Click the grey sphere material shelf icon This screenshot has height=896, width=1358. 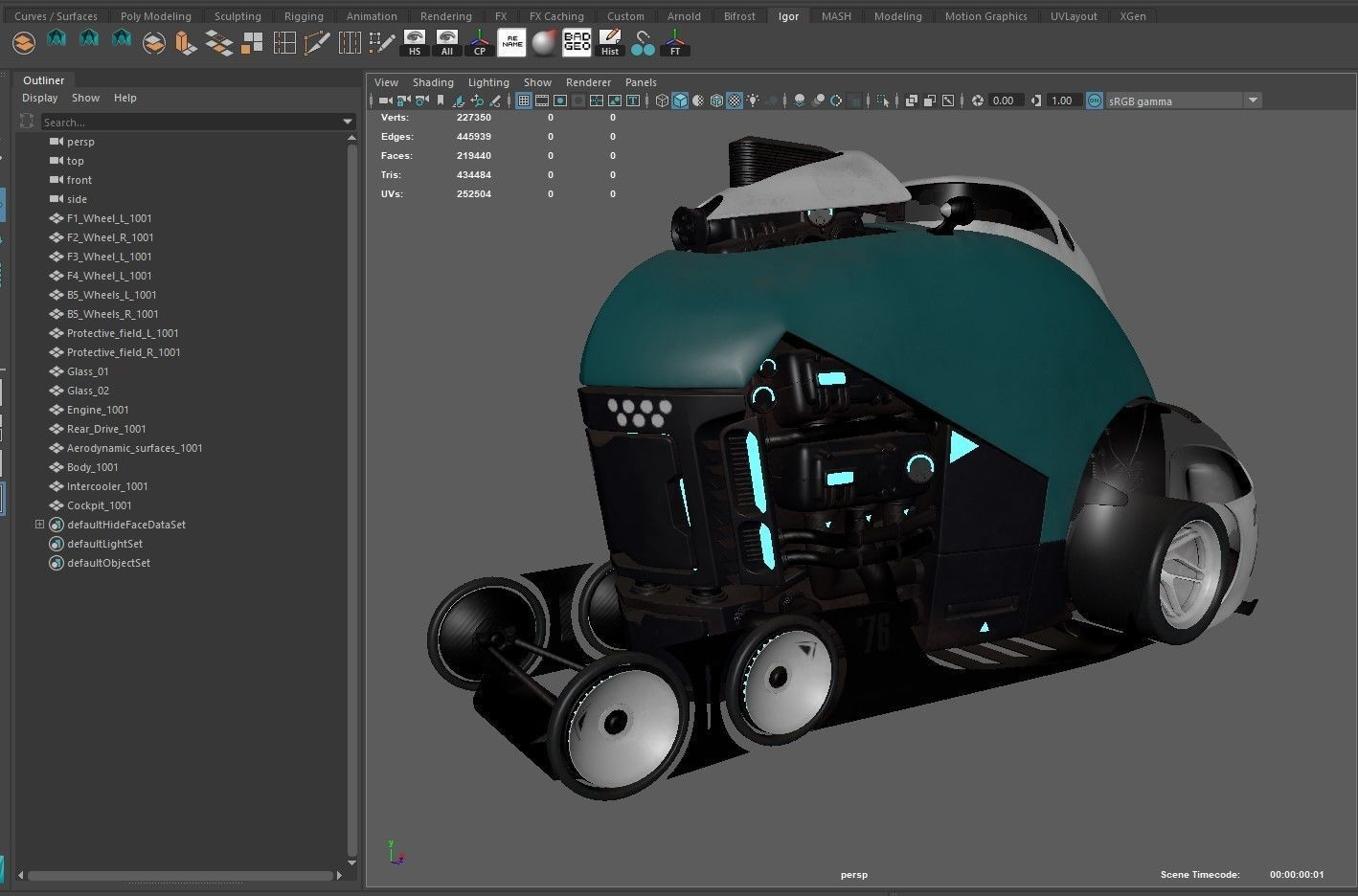545,43
